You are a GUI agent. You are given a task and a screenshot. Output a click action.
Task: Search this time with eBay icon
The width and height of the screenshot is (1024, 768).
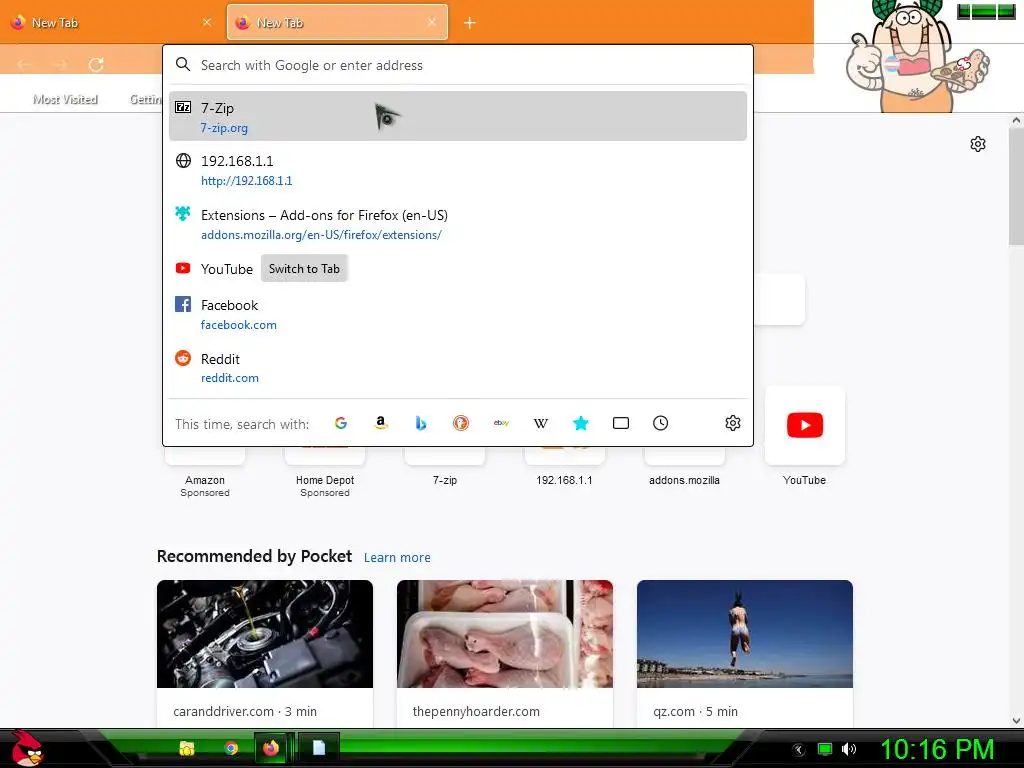pos(501,423)
